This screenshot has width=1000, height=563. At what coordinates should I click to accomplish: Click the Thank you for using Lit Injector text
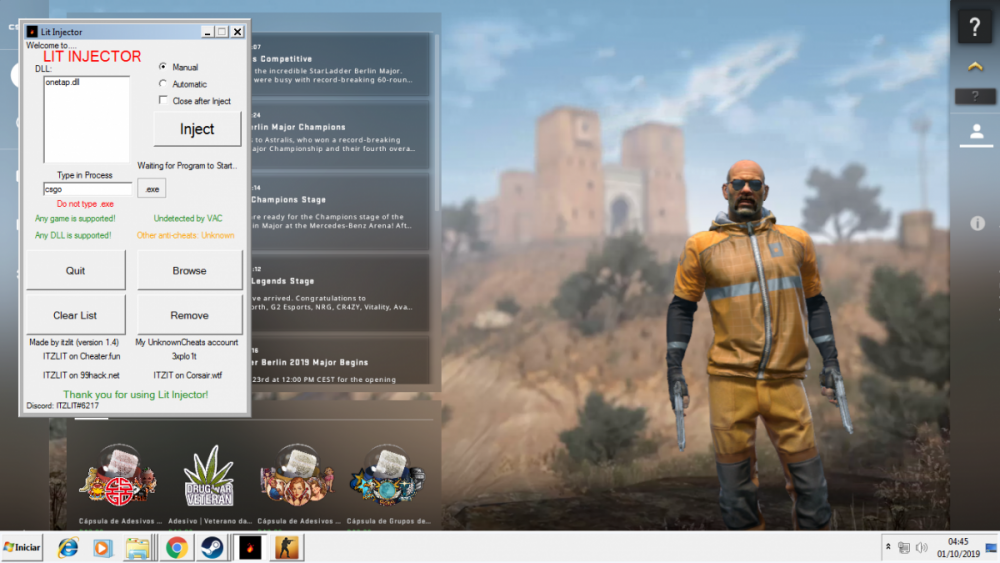pyautogui.click(x=136, y=395)
